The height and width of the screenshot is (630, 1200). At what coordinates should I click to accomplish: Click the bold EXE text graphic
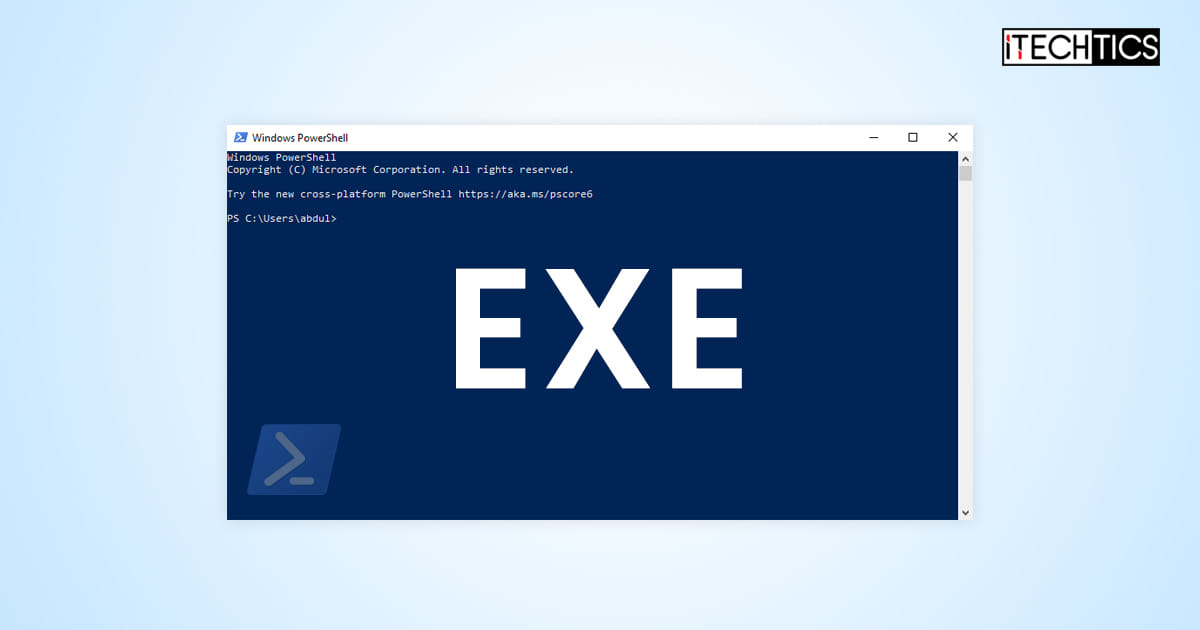[x=598, y=325]
